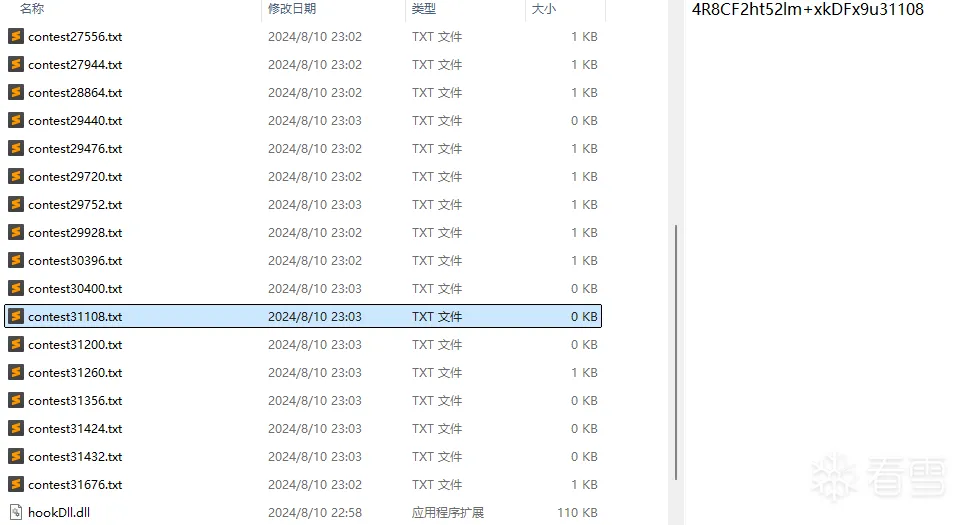Select the file name hookDll.dll
Screen dimensions: 967x525
click(x=59, y=512)
